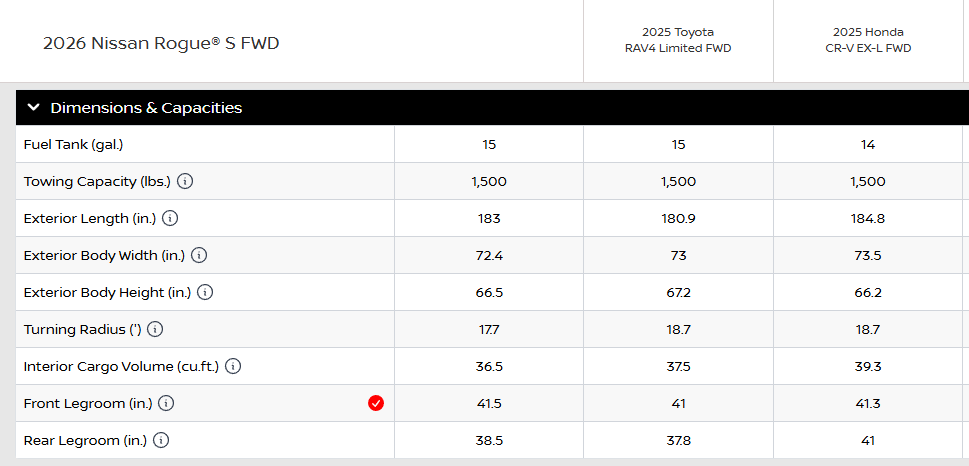Open Turning Radius info icon

point(155,329)
